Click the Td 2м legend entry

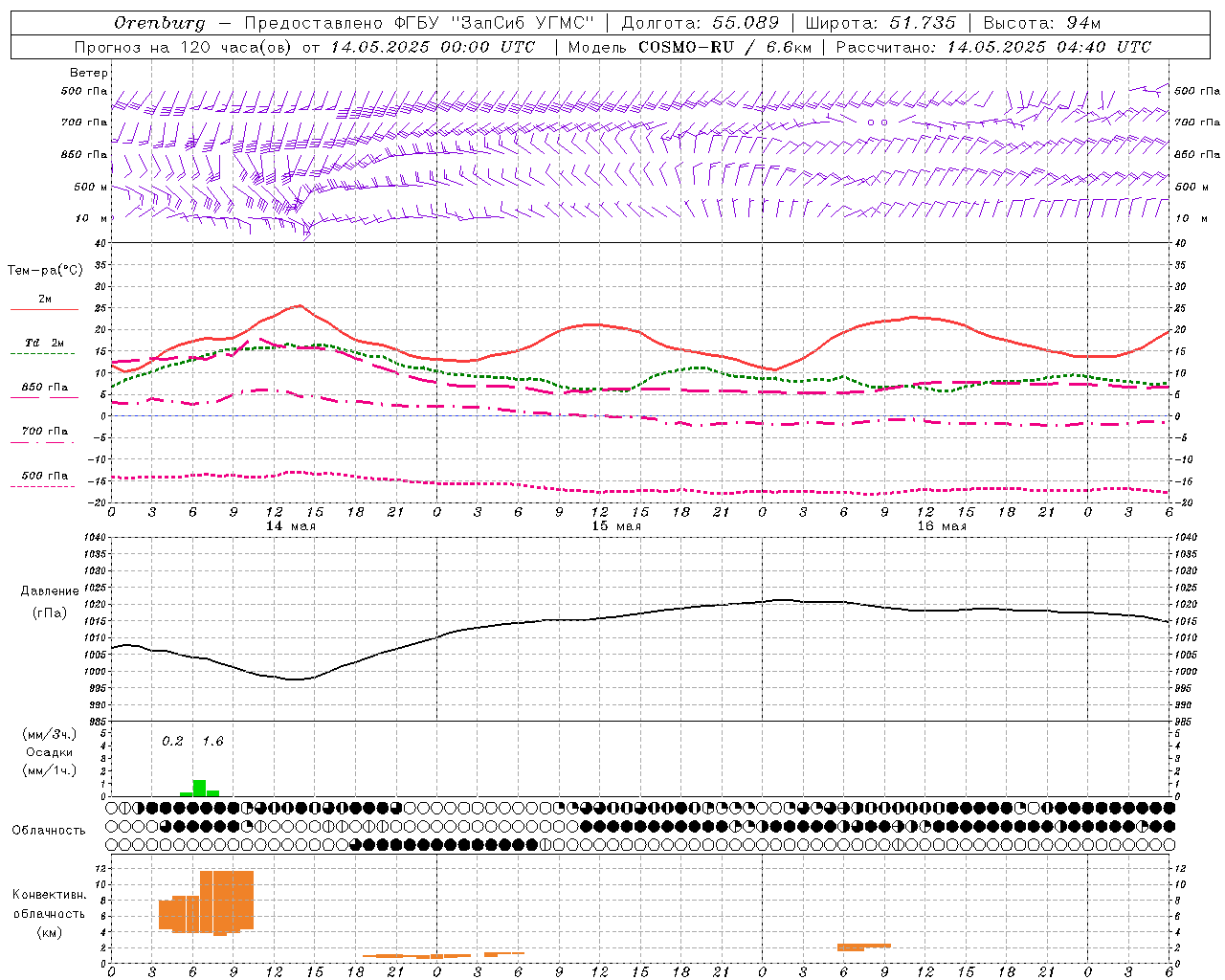click(44, 343)
